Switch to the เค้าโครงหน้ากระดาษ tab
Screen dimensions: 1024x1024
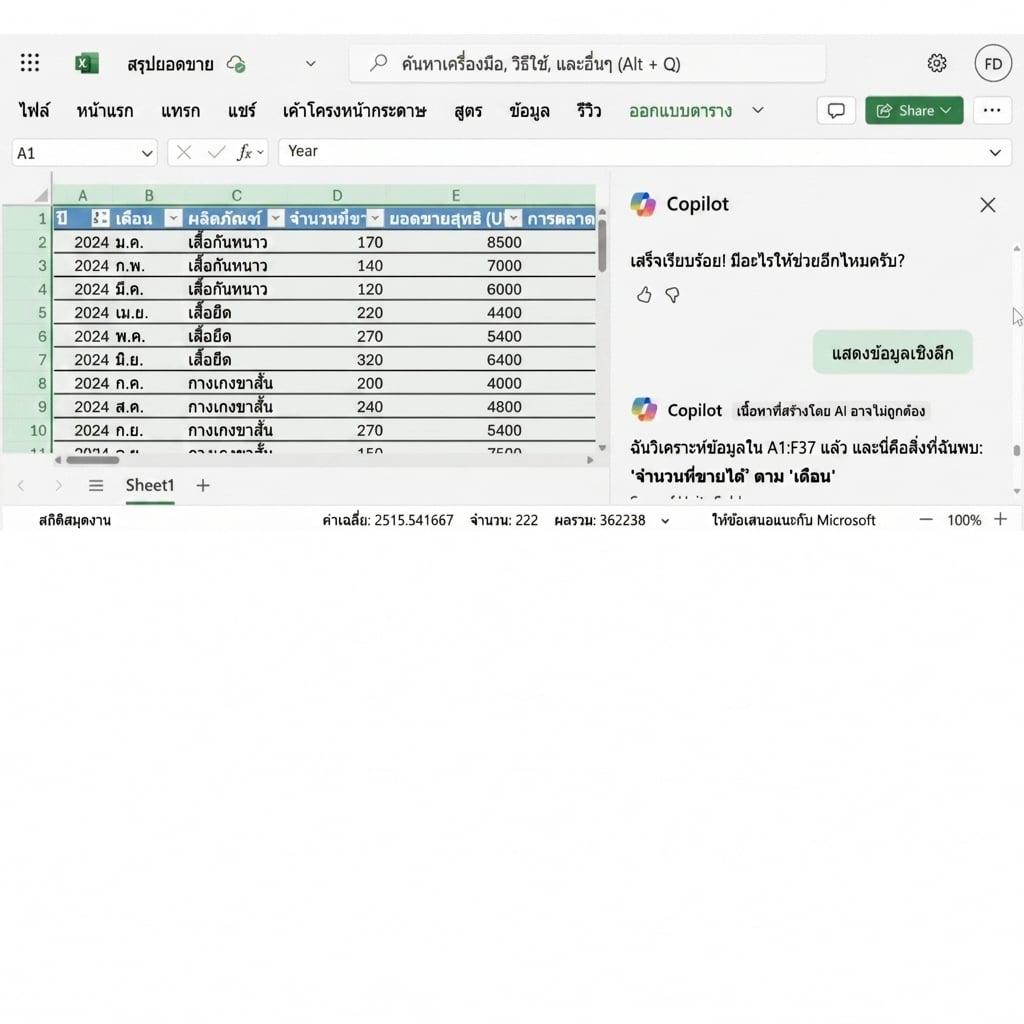pyautogui.click(x=355, y=111)
